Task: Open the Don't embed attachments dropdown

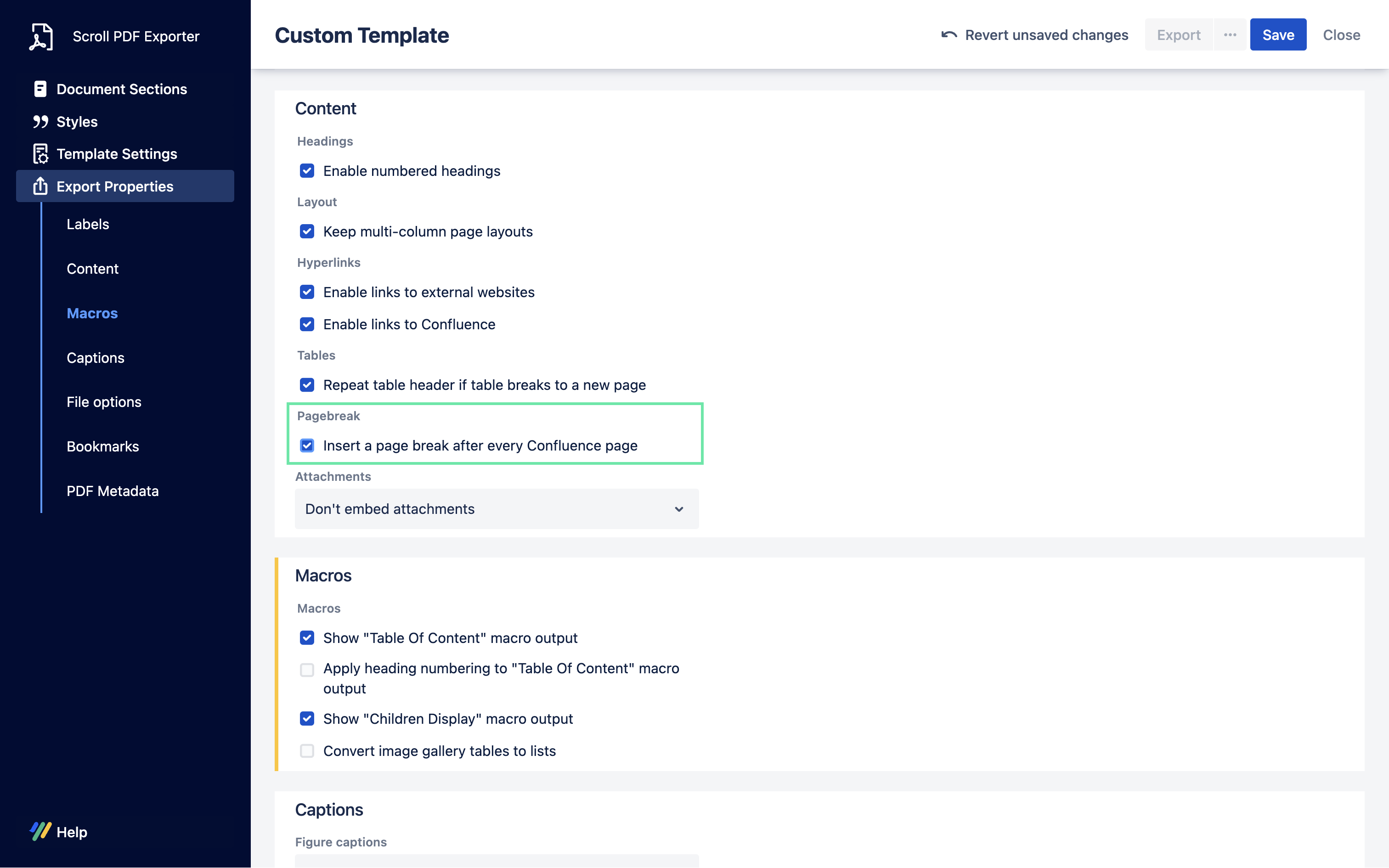Action: [497, 509]
